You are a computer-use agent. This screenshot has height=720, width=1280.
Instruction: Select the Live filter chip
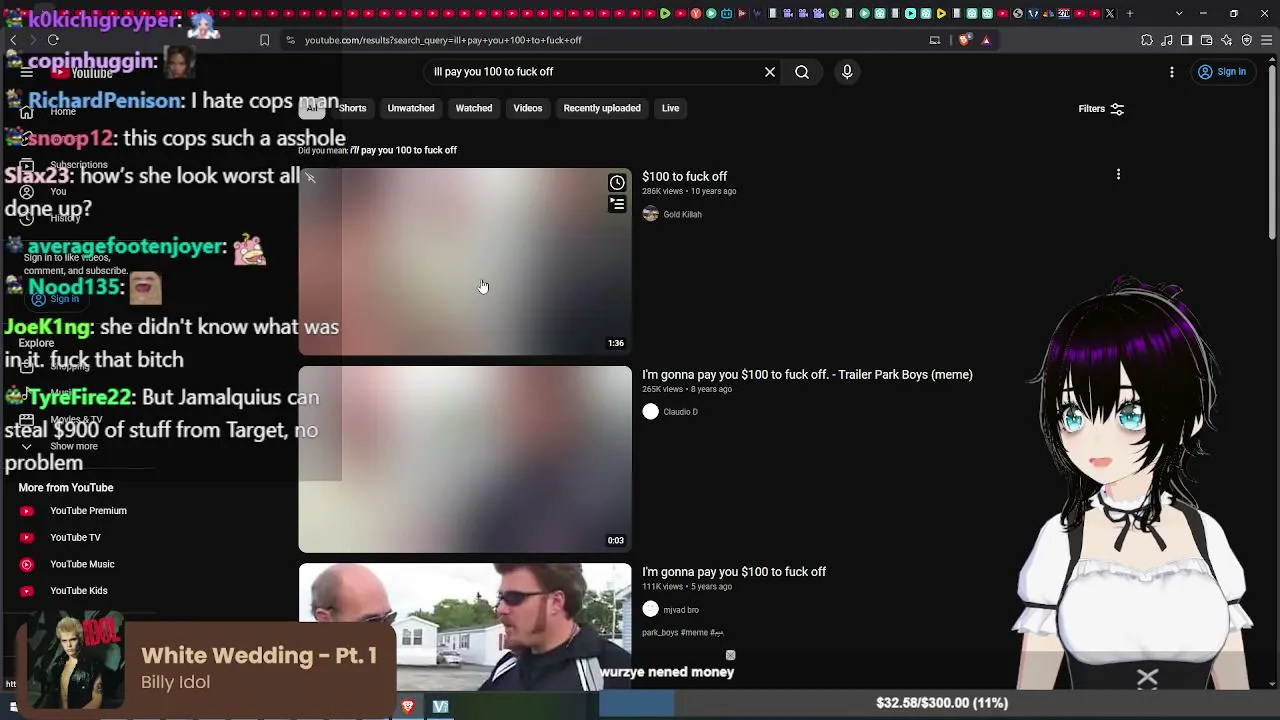click(670, 108)
